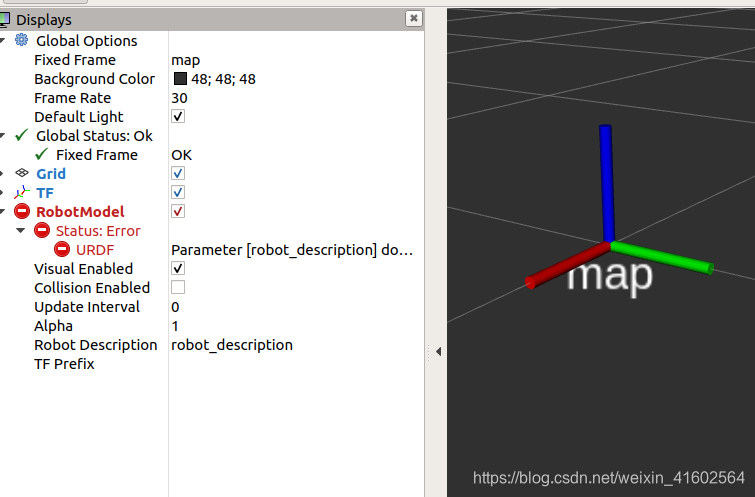This screenshot has height=497, width=755.
Task: Click the Frame Rate property label
Action: tap(73, 98)
